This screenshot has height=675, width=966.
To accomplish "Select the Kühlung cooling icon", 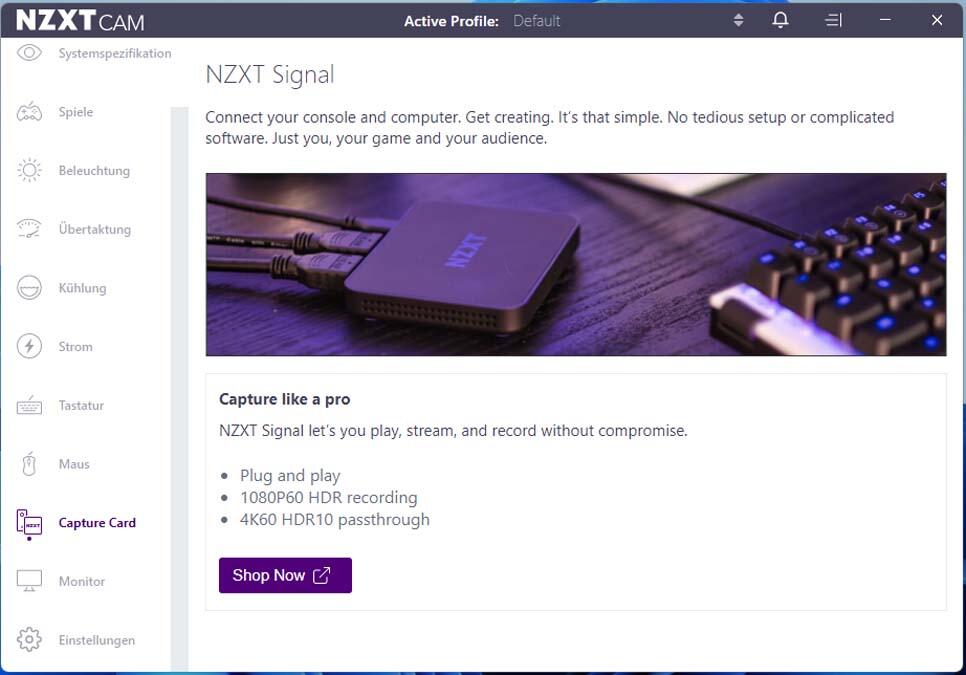I will click(29, 288).
